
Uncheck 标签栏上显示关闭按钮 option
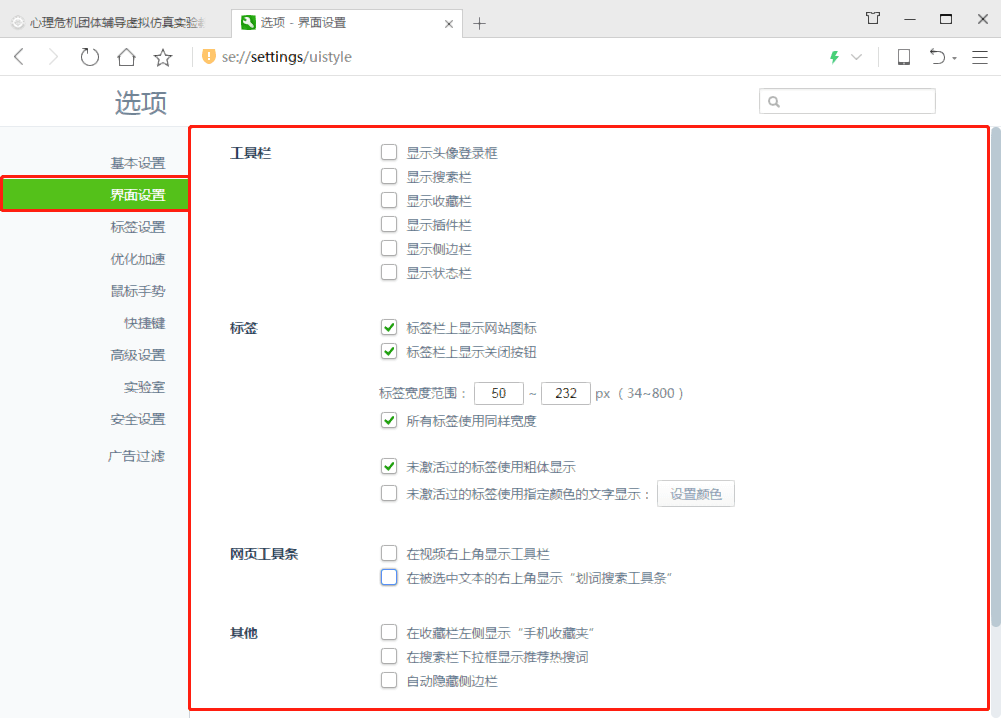click(x=389, y=351)
